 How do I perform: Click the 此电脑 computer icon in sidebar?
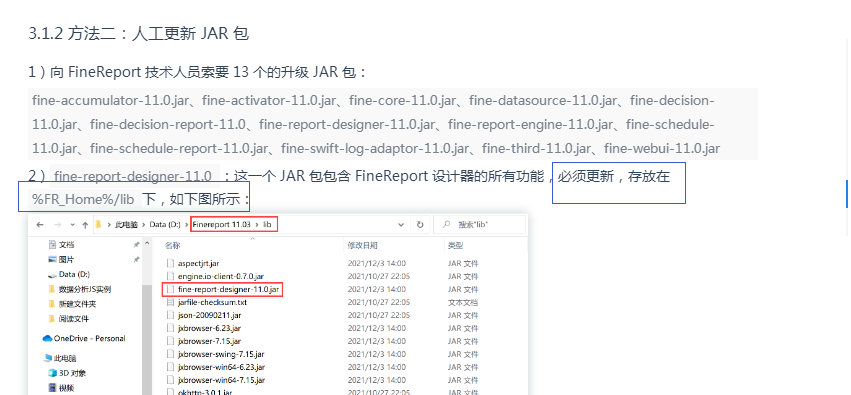pos(48,358)
